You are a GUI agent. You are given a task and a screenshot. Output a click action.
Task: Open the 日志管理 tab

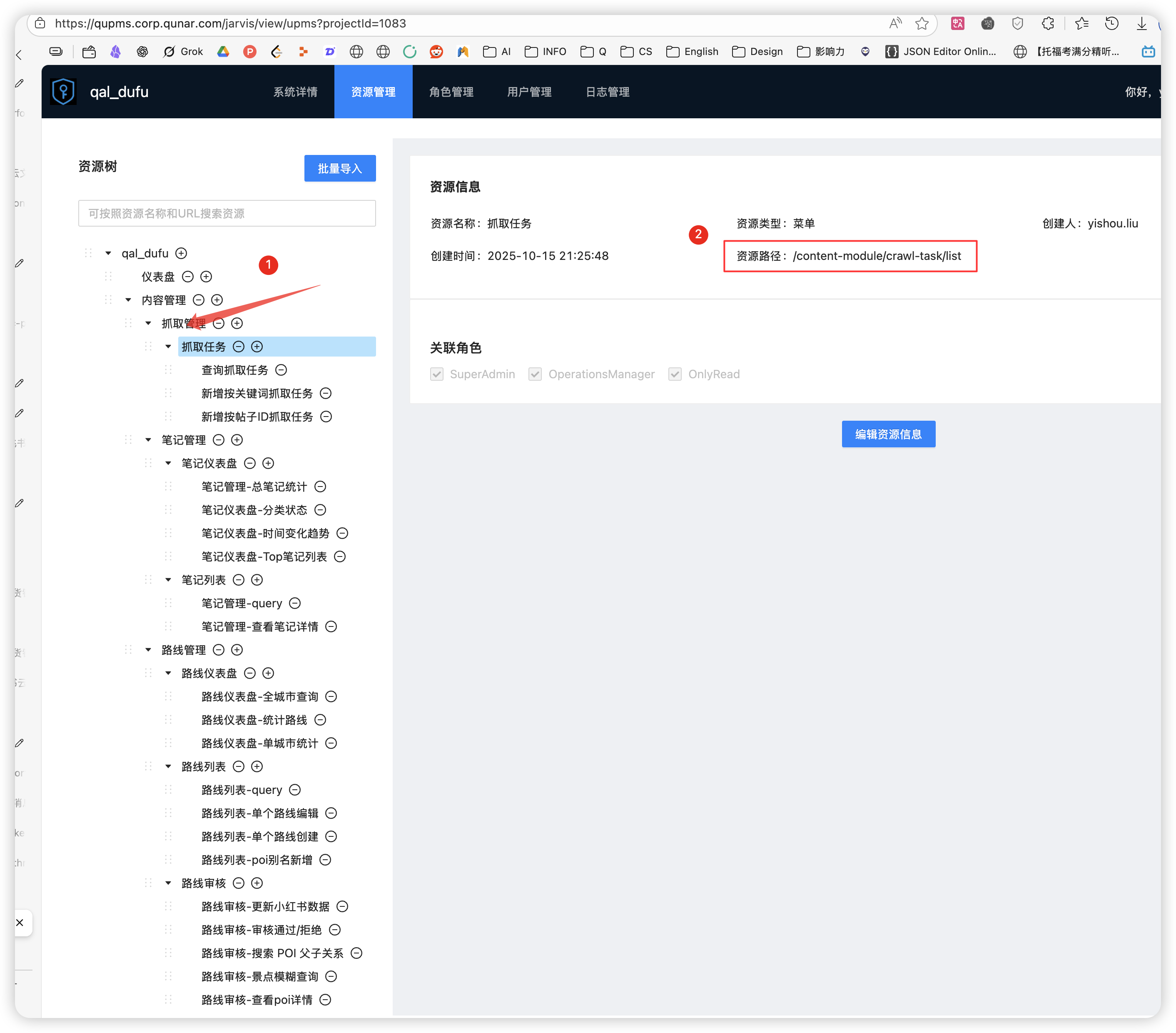point(607,92)
